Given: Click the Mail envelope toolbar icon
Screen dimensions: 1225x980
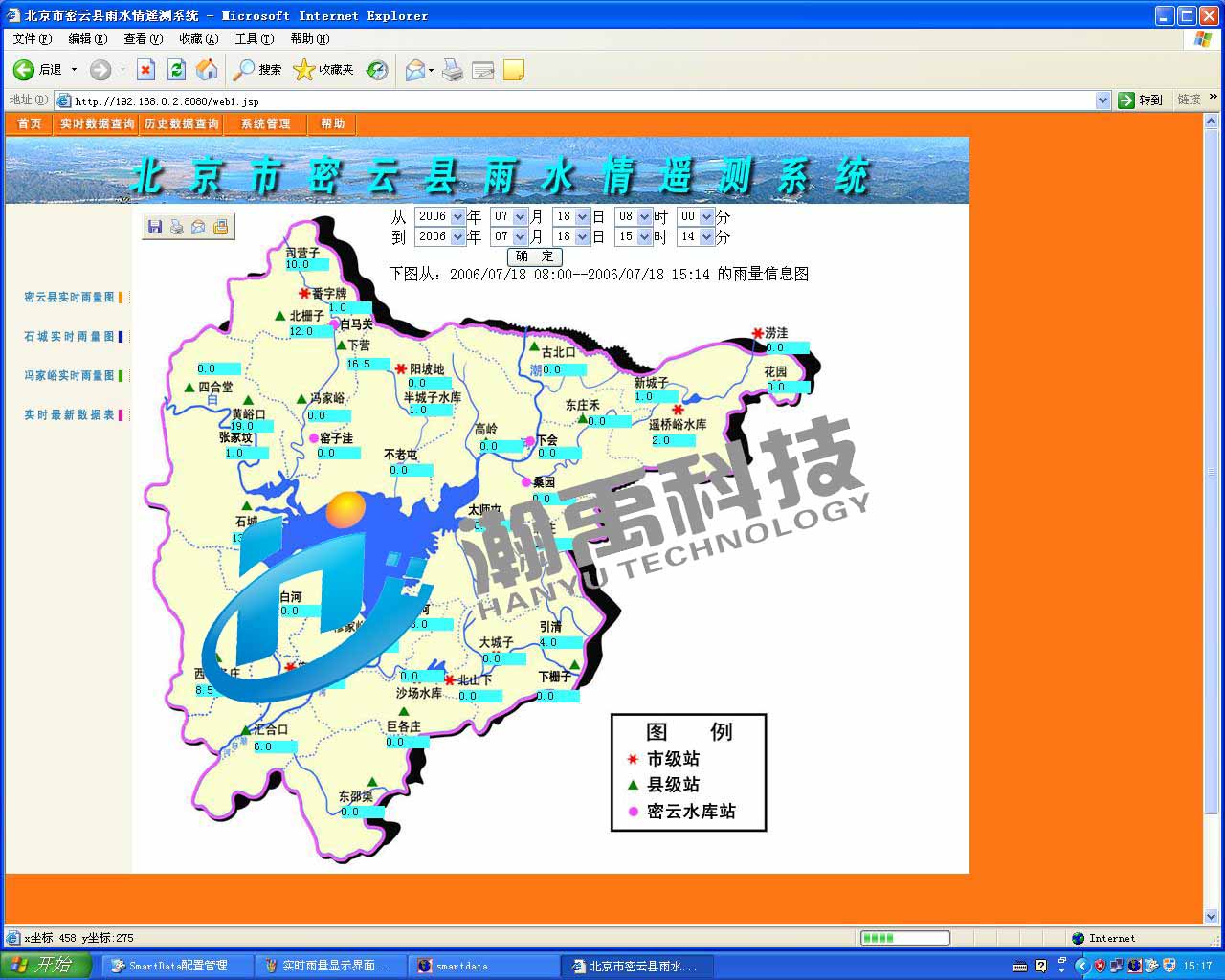Looking at the screenshot, I should [x=415, y=70].
